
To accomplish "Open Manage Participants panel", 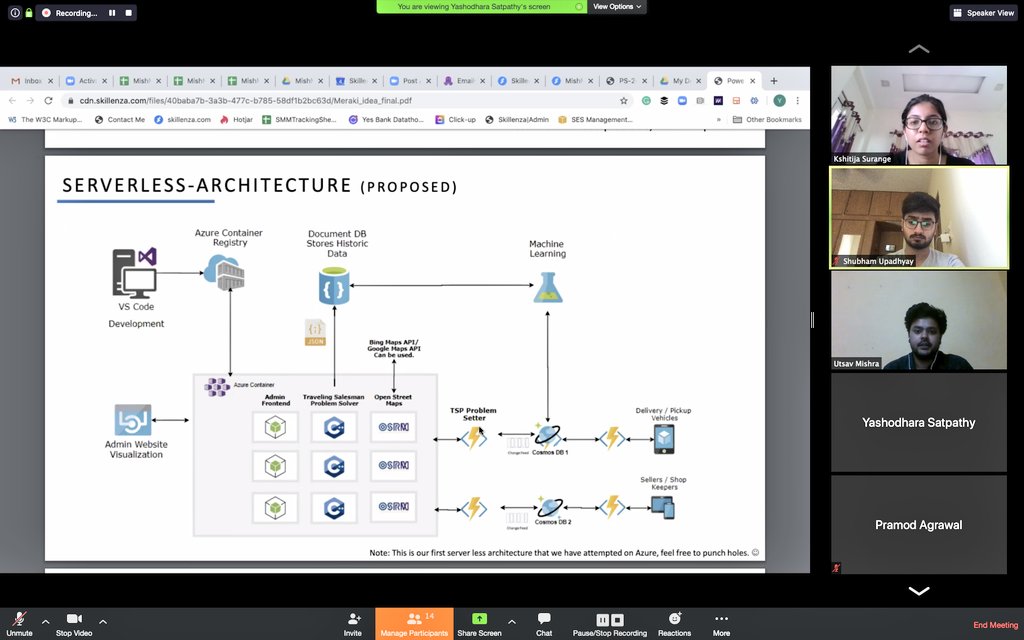I will tap(414, 624).
